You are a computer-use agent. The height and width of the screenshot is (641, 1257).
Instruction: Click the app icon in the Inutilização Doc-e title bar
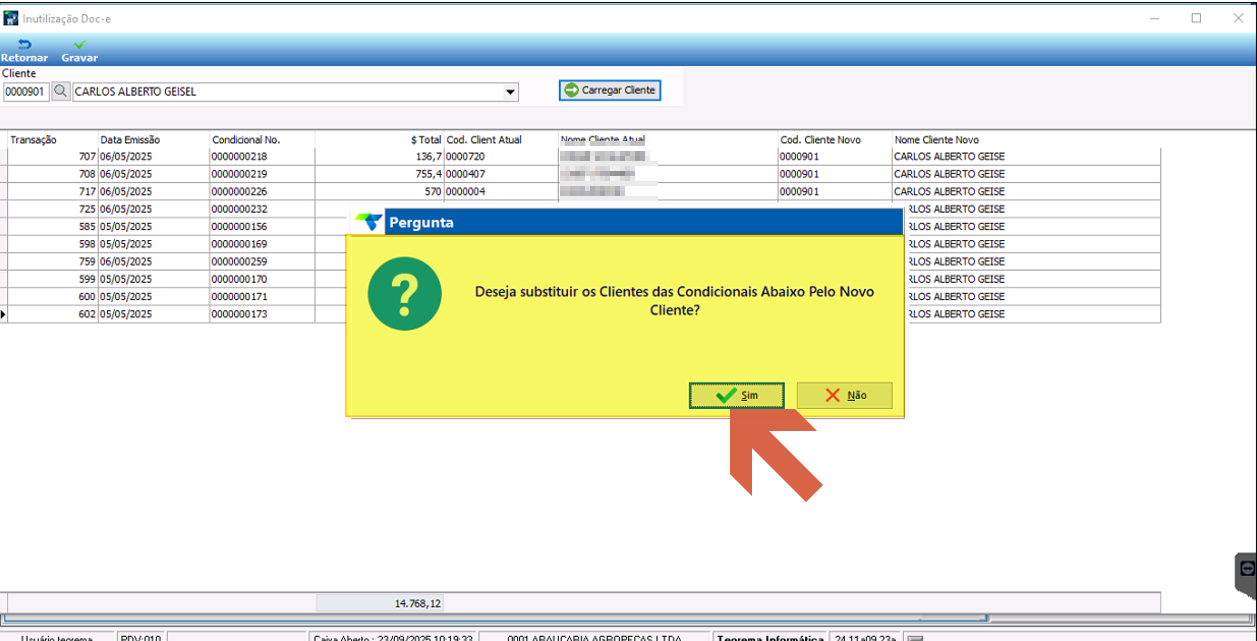pyautogui.click(x=11, y=17)
